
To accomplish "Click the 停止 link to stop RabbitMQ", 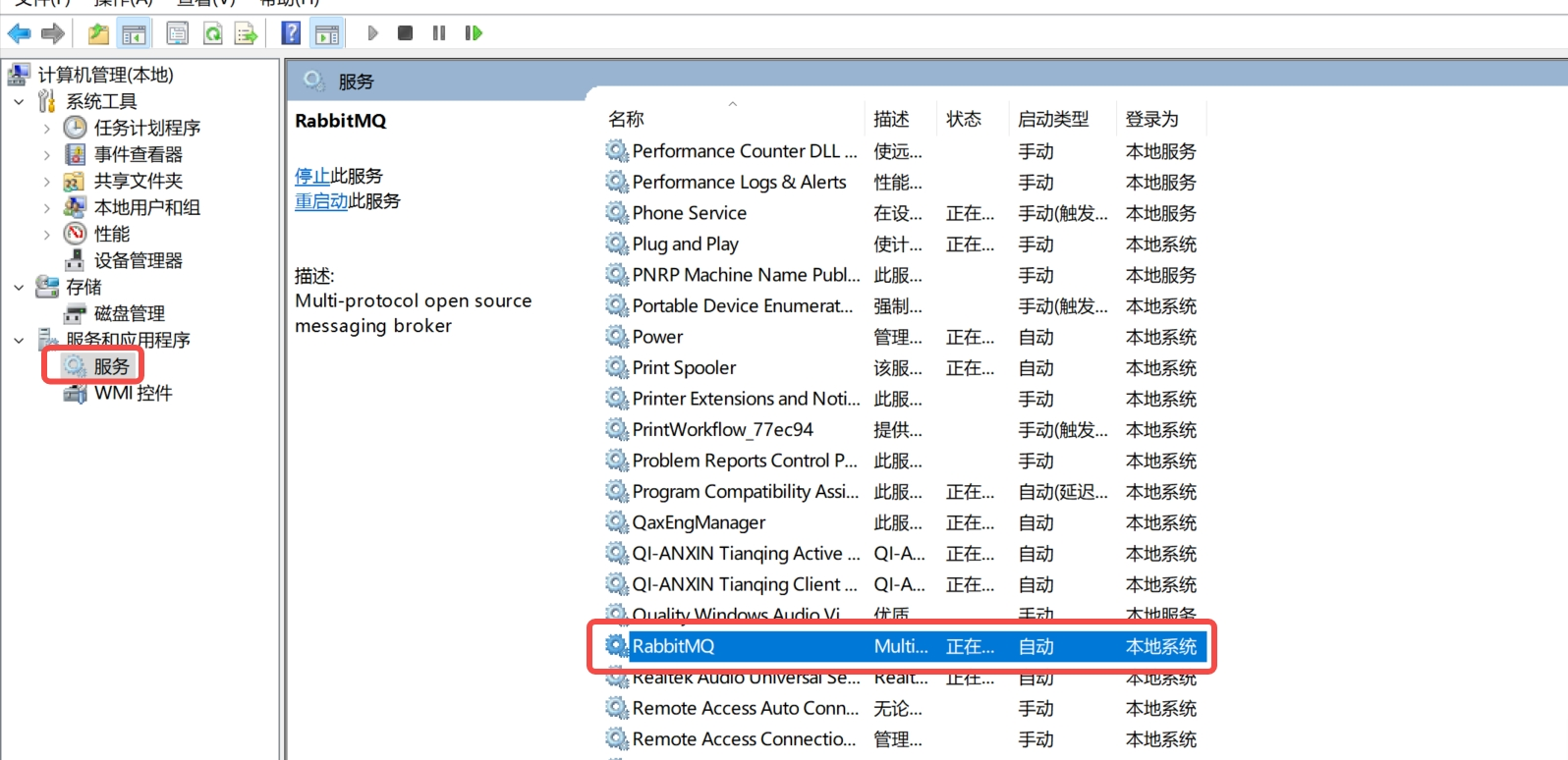I will (x=312, y=176).
